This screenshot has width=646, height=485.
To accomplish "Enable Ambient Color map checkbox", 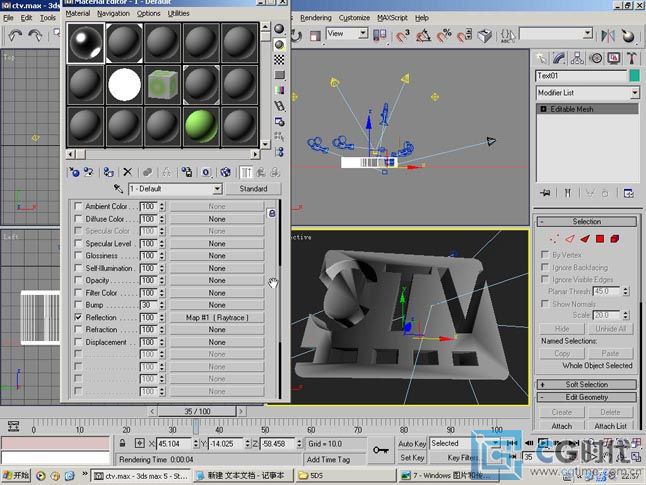I will click(78, 206).
